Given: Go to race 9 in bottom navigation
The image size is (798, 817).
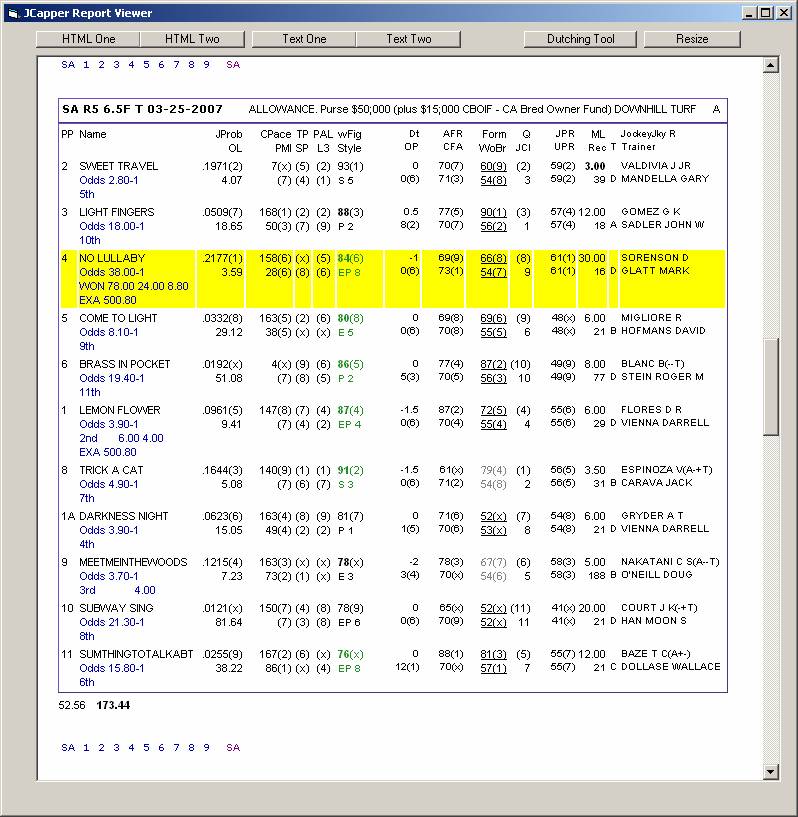Looking at the screenshot, I should tap(206, 748).
